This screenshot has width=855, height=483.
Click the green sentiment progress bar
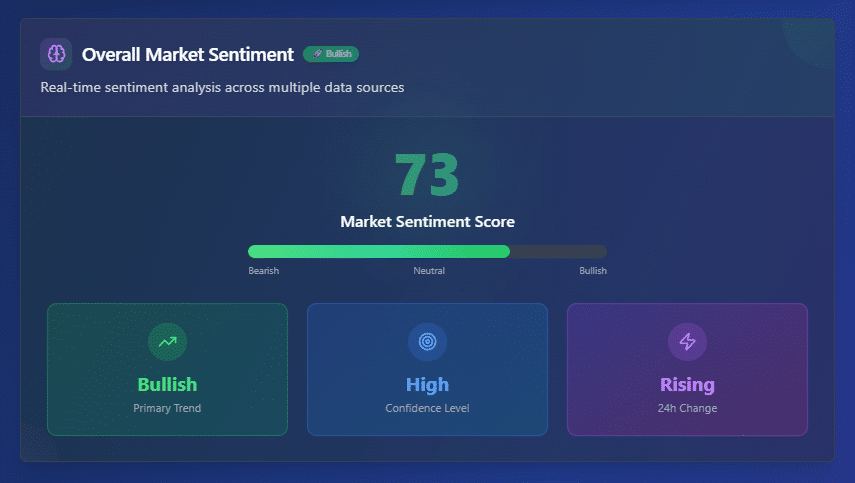[x=379, y=252]
